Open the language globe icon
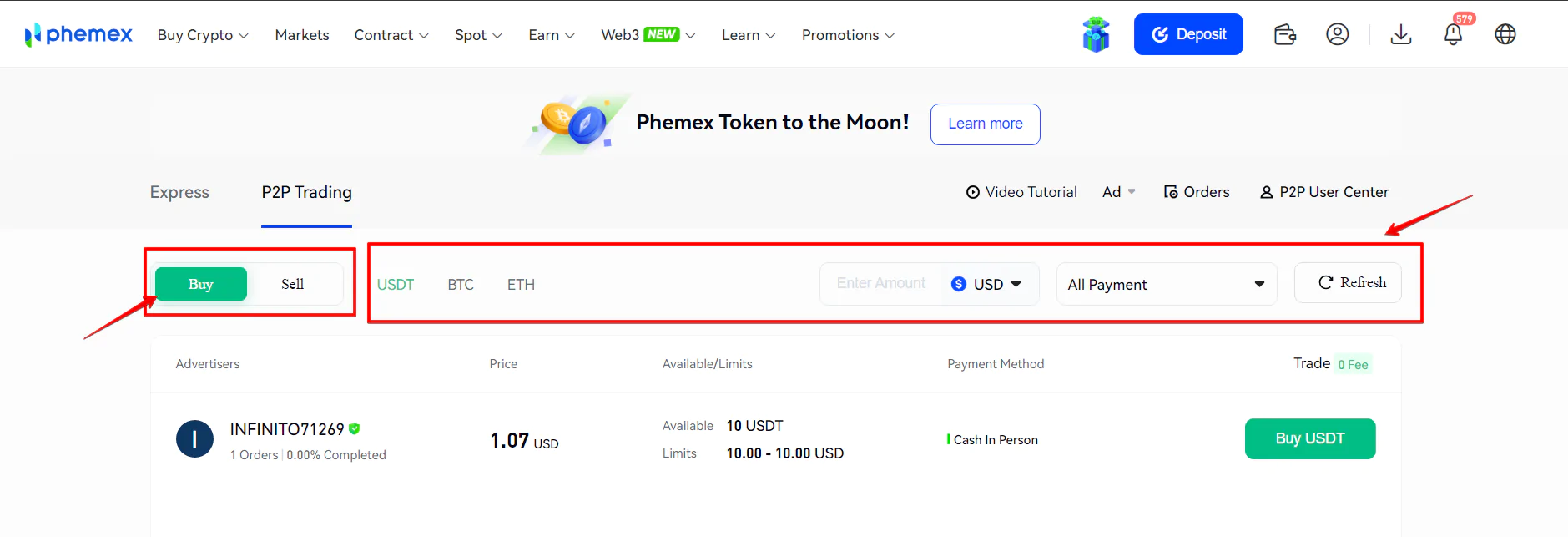The width and height of the screenshot is (1568, 537). pos(1505,34)
